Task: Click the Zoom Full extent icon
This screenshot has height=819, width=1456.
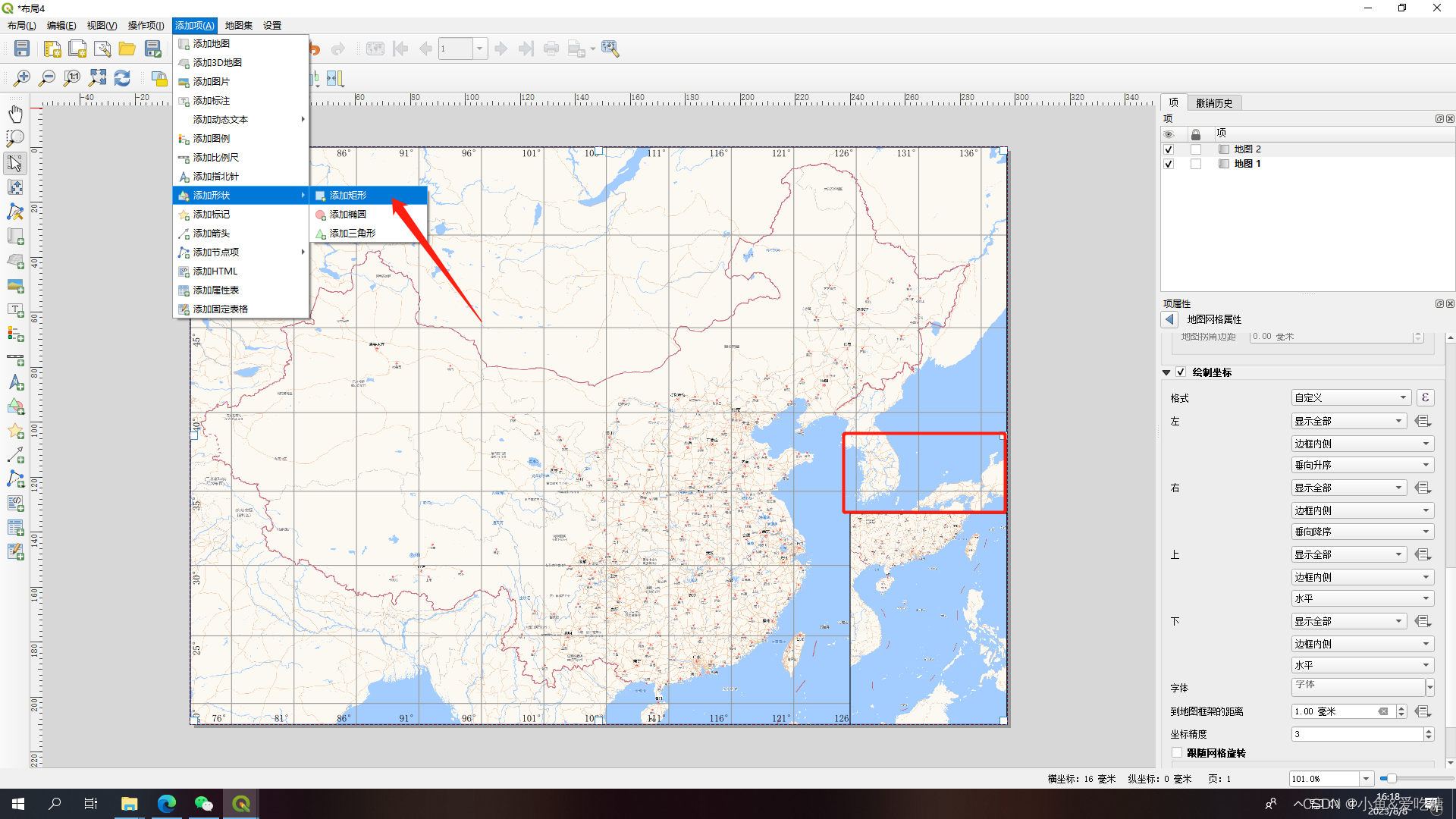Action: click(x=98, y=78)
